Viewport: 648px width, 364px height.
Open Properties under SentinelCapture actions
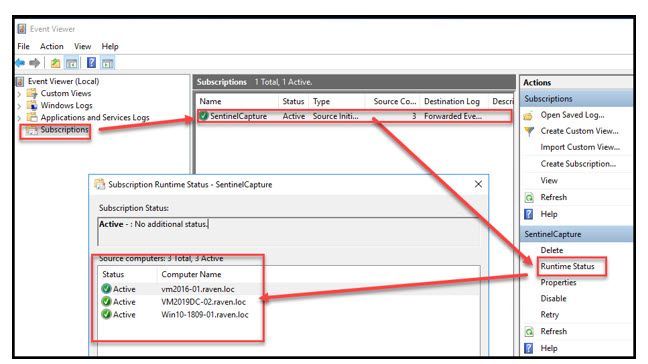point(558,282)
